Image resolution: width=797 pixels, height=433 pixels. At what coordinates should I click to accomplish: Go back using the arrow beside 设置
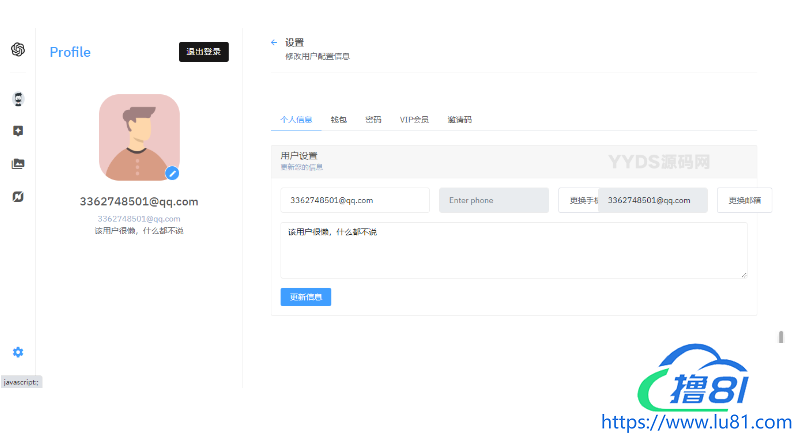274,43
